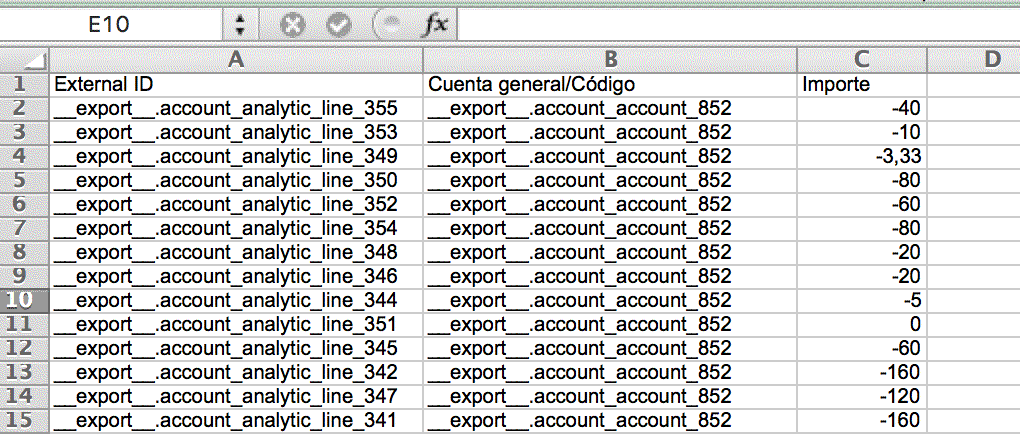This screenshot has height=434, width=1020.
Task: Click the Select All corner triangle
Action: pos(25,61)
